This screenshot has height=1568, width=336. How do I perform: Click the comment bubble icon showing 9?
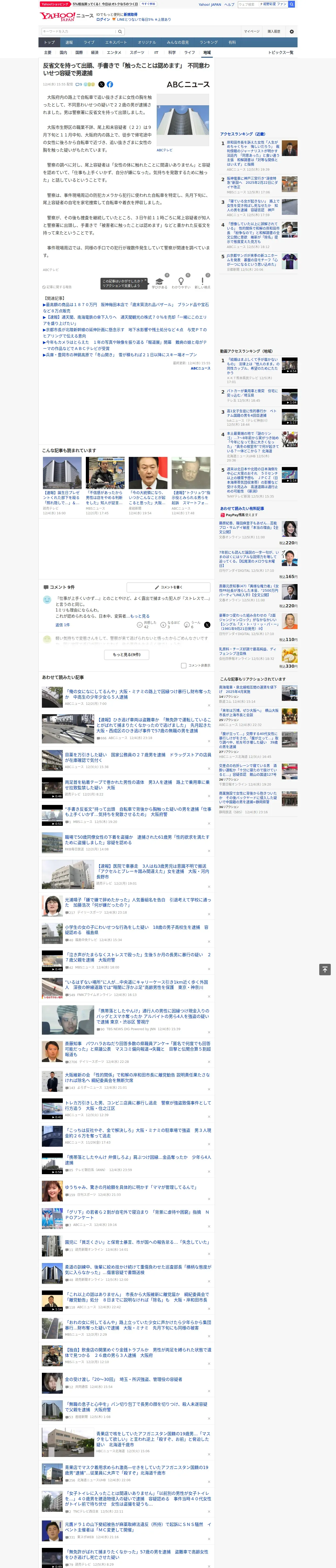(79, 85)
